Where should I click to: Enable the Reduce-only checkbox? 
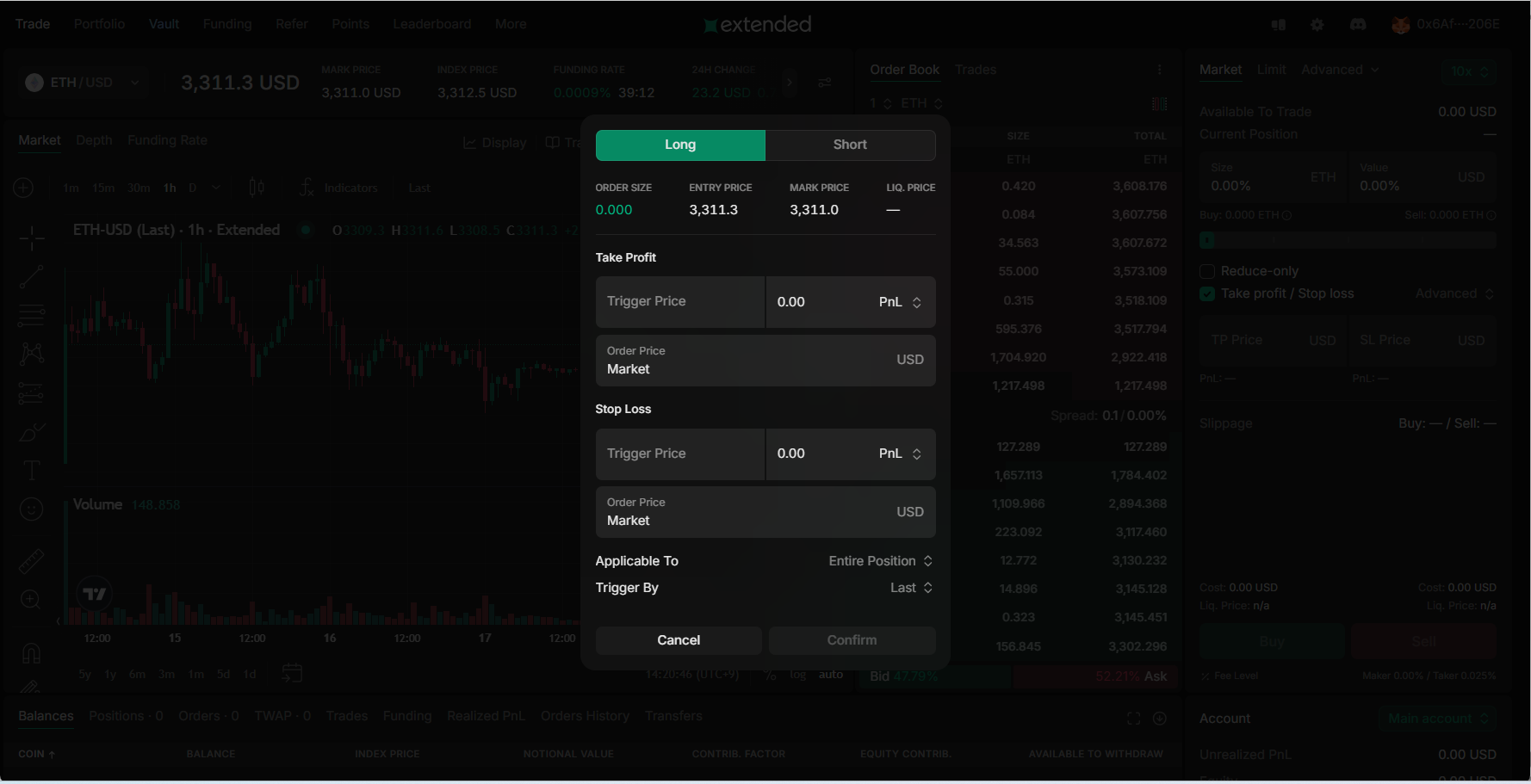click(x=1207, y=272)
